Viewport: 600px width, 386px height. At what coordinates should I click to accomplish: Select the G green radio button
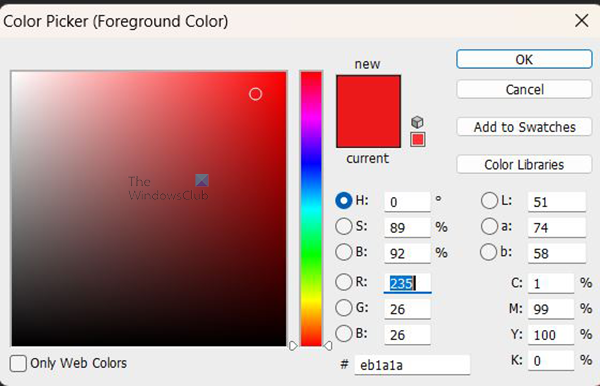click(343, 308)
